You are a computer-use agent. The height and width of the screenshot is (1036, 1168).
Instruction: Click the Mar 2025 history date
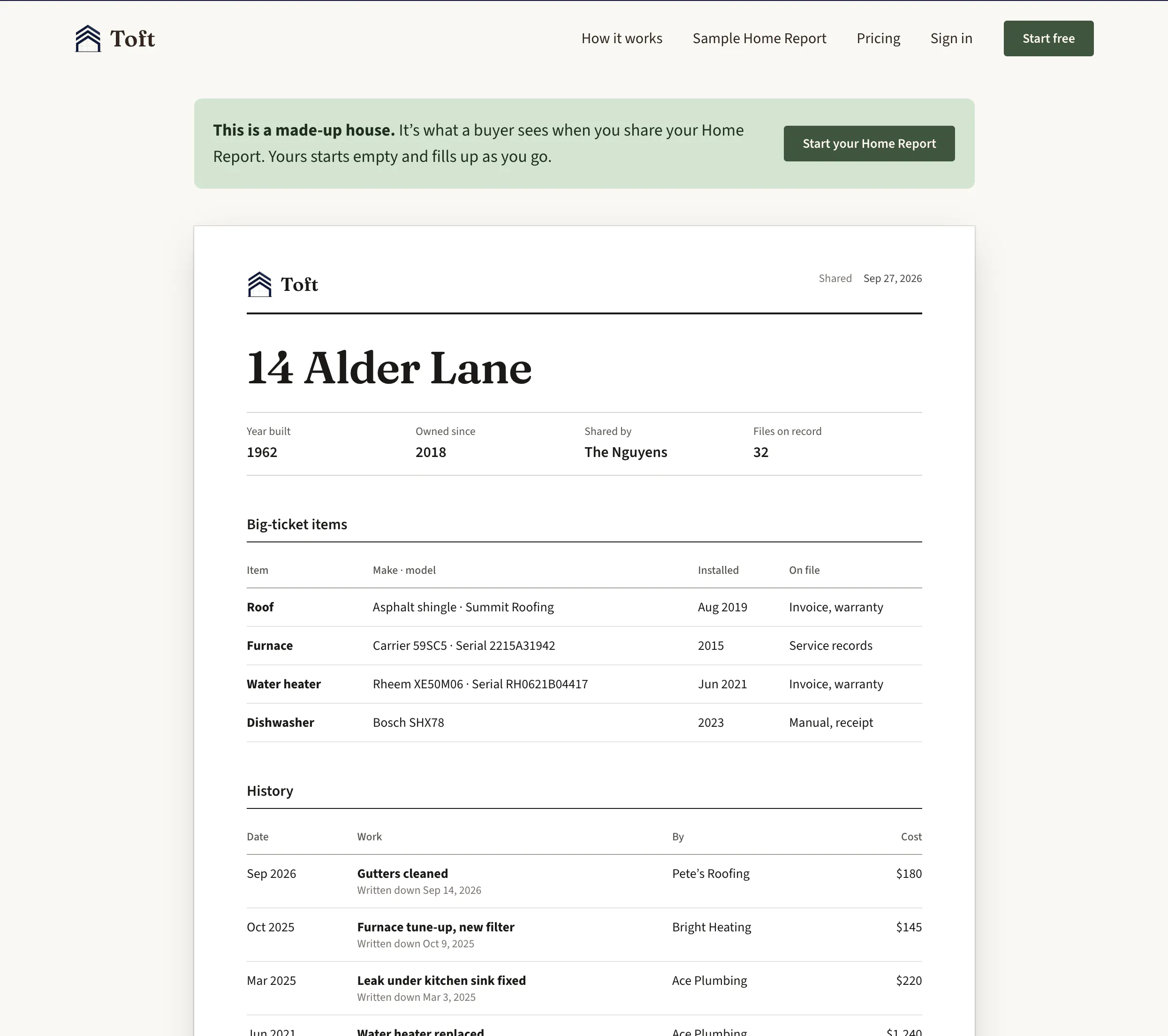[271, 981]
